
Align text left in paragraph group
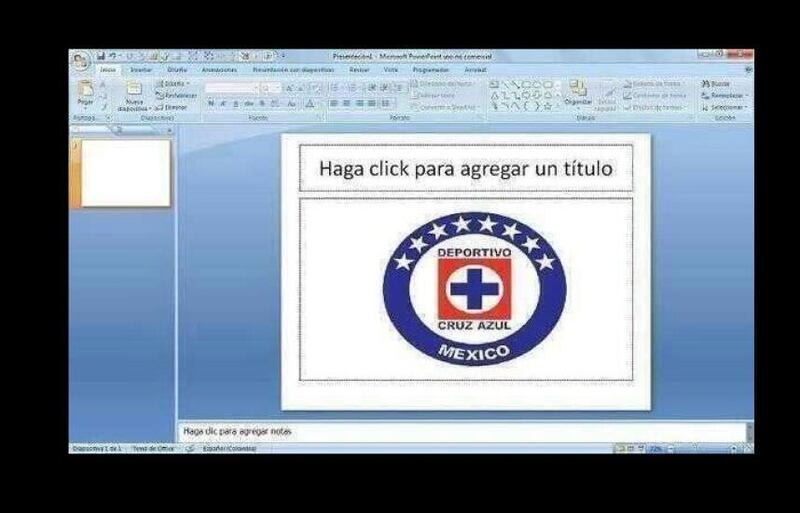click(334, 104)
